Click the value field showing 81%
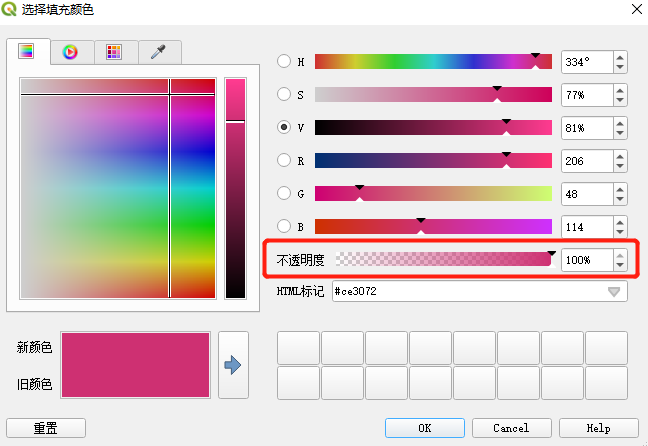648x446 pixels. 587,128
